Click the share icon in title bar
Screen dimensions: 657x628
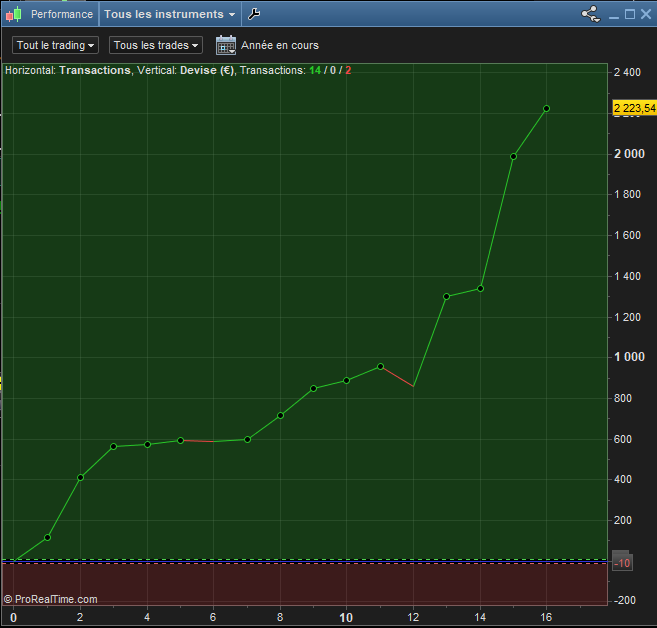(x=590, y=15)
